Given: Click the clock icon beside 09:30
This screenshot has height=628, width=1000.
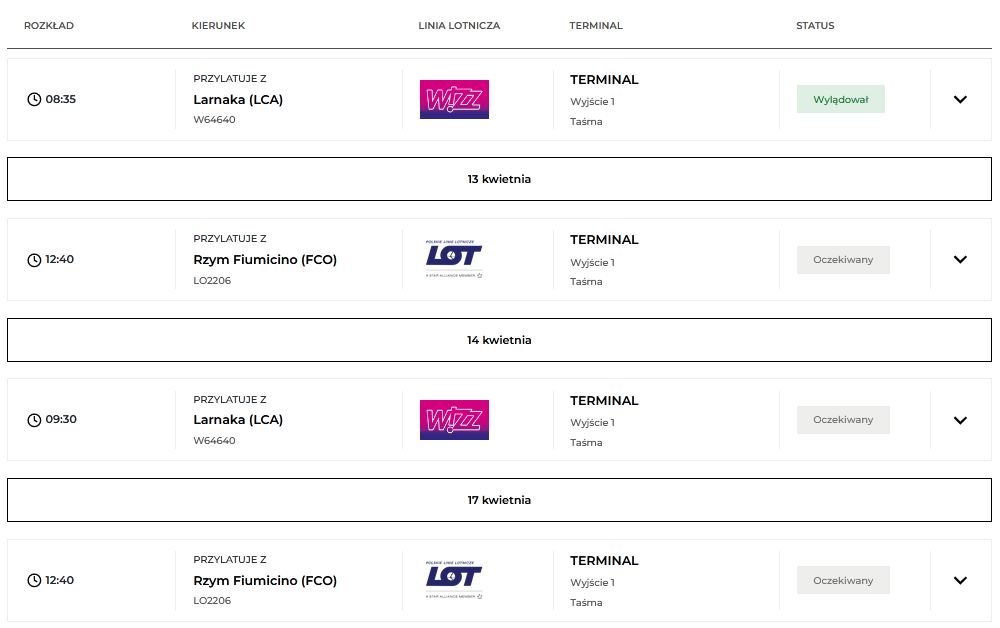Looking at the screenshot, I should (x=34, y=420).
